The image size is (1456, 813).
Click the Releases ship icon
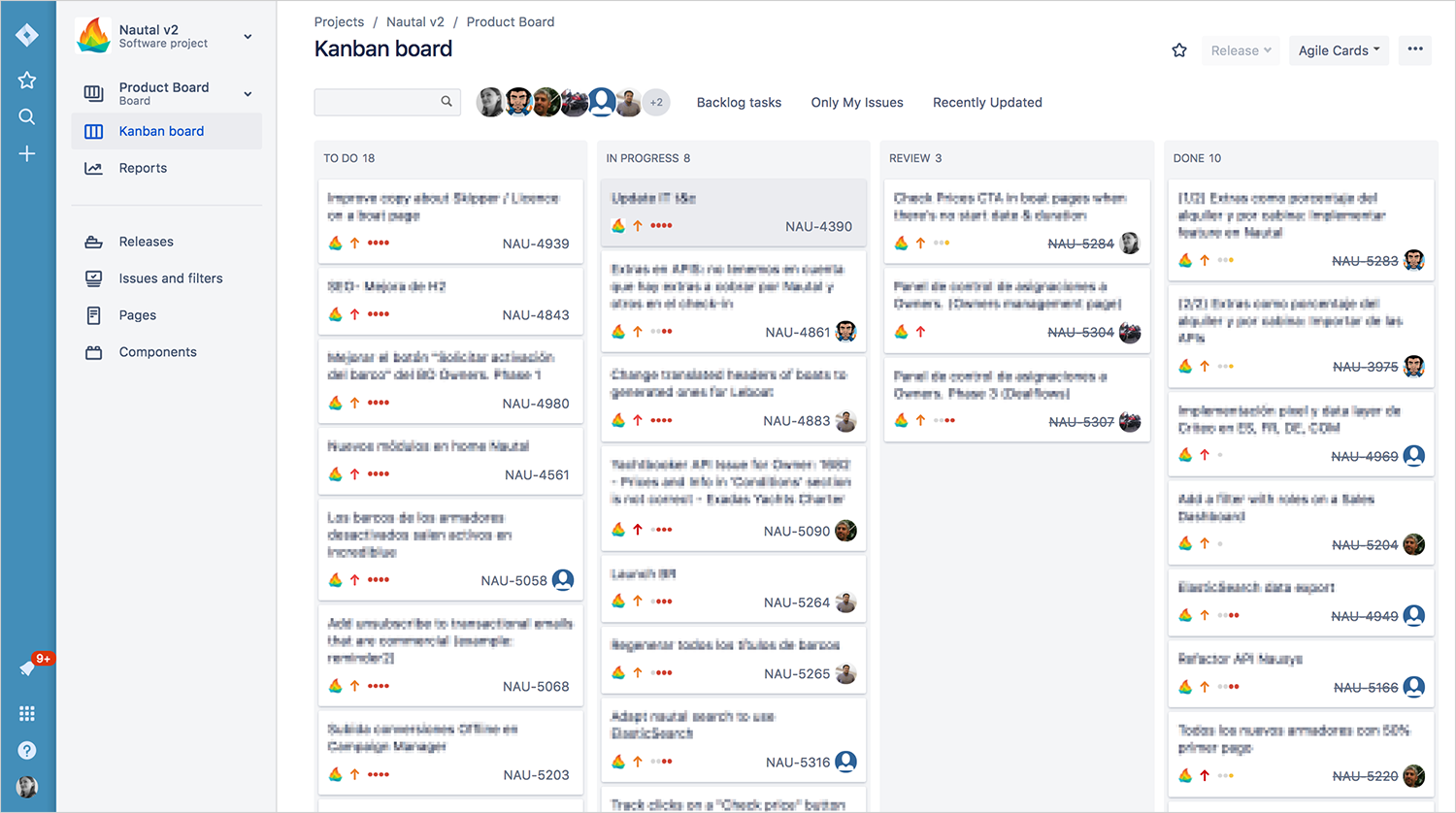tap(93, 242)
